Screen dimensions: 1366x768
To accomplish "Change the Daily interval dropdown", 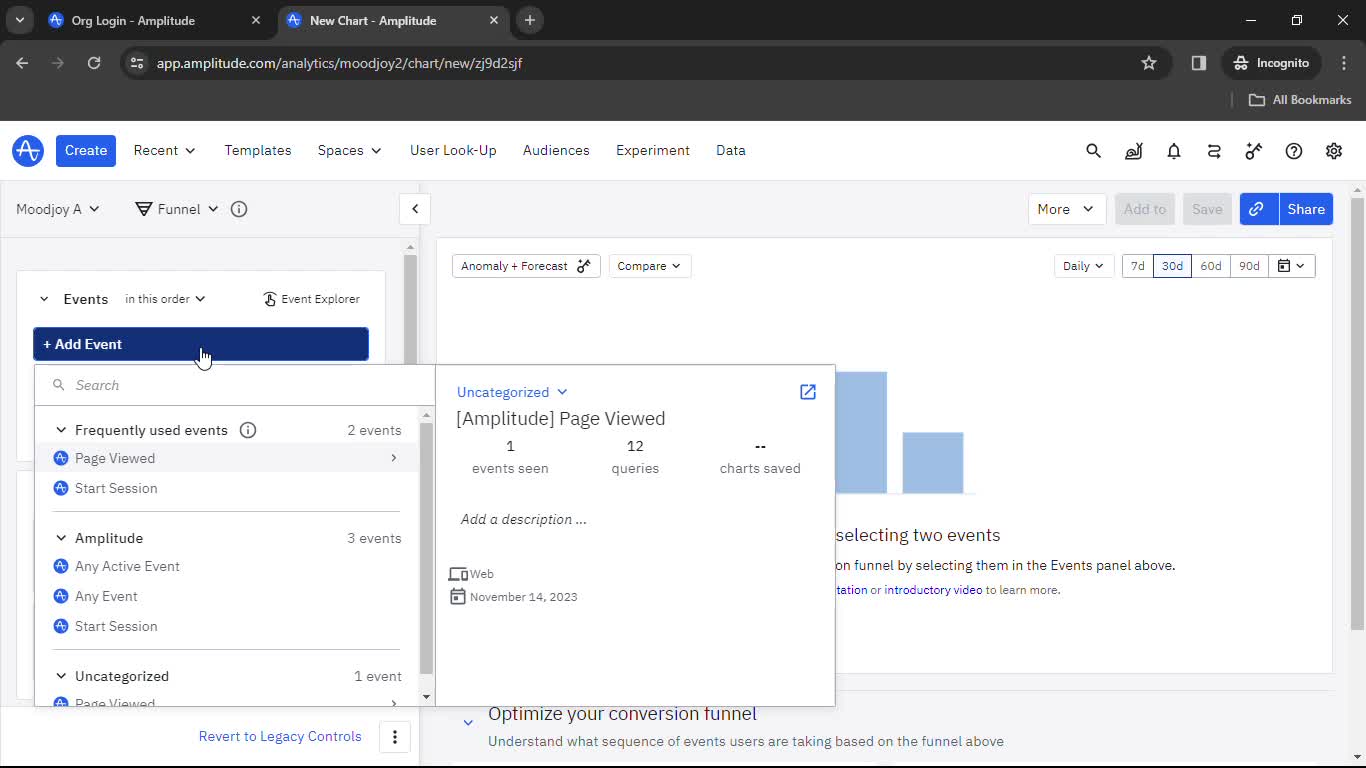I will pos(1083,266).
